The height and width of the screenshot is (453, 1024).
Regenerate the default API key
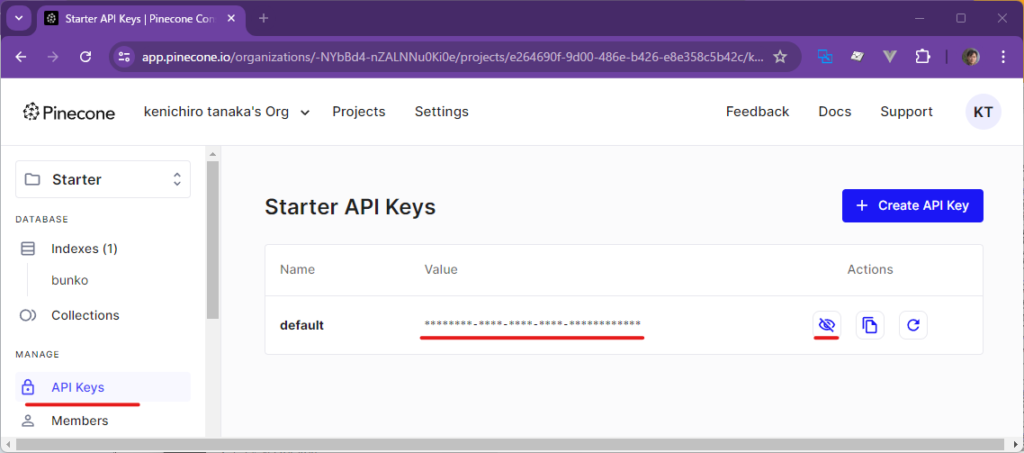(913, 325)
